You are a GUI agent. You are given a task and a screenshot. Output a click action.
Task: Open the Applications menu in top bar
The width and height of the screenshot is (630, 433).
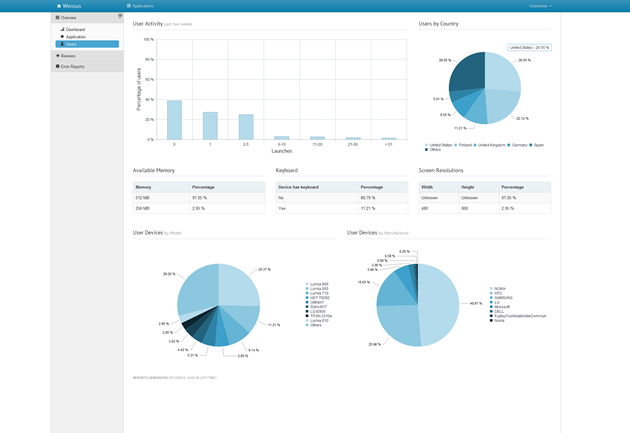click(x=142, y=6)
